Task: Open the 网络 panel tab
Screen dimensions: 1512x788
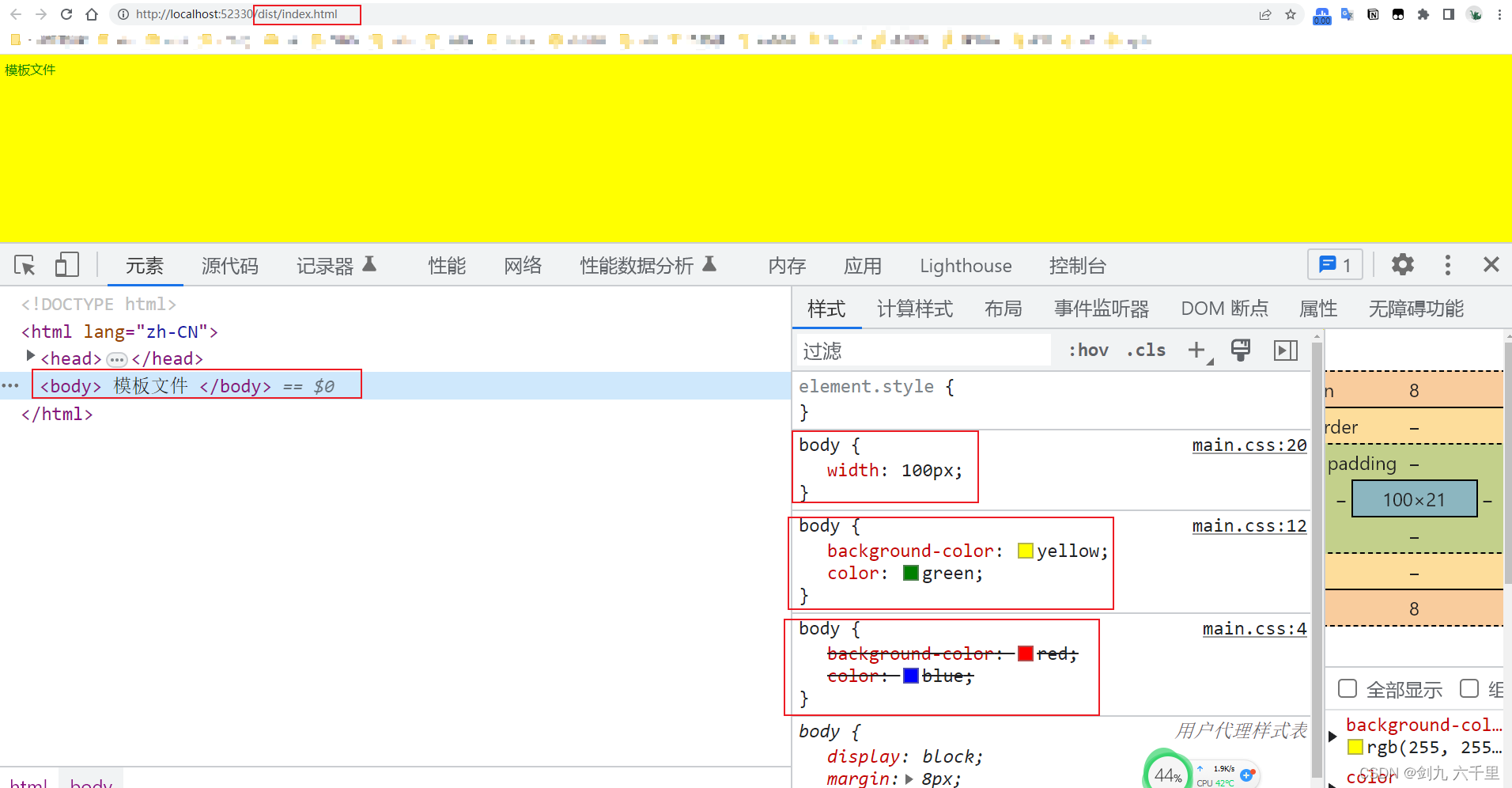Action: (523, 266)
